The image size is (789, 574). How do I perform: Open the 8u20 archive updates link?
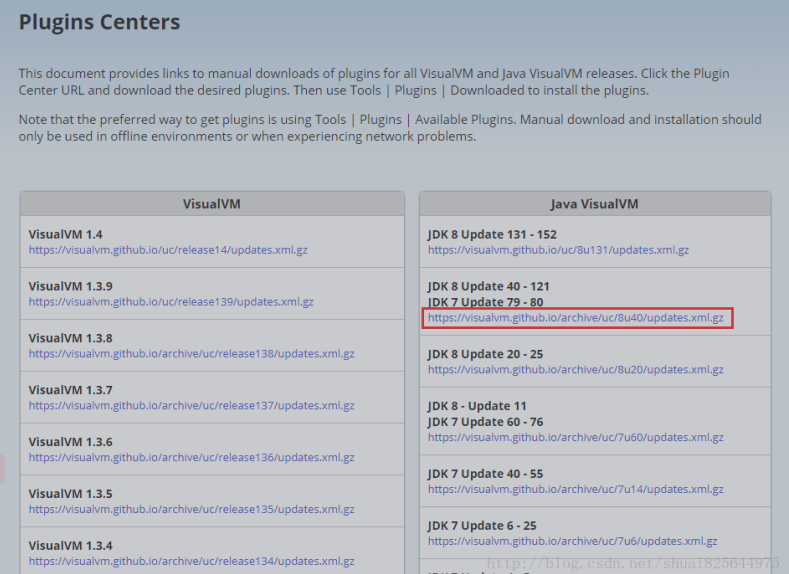click(x=576, y=370)
